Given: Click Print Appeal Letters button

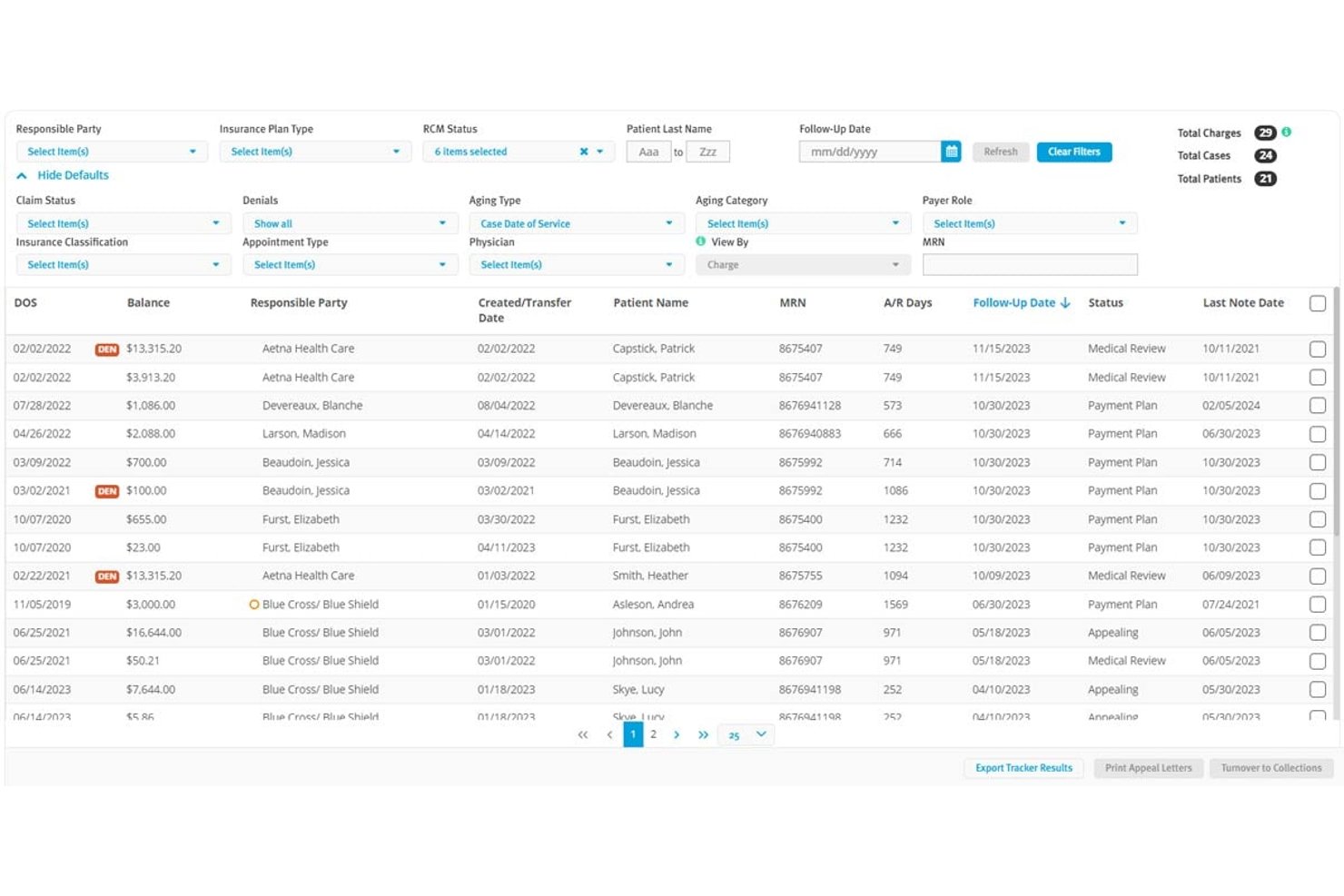Looking at the screenshot, I should pyautogui.click(x=1149, y=768).
